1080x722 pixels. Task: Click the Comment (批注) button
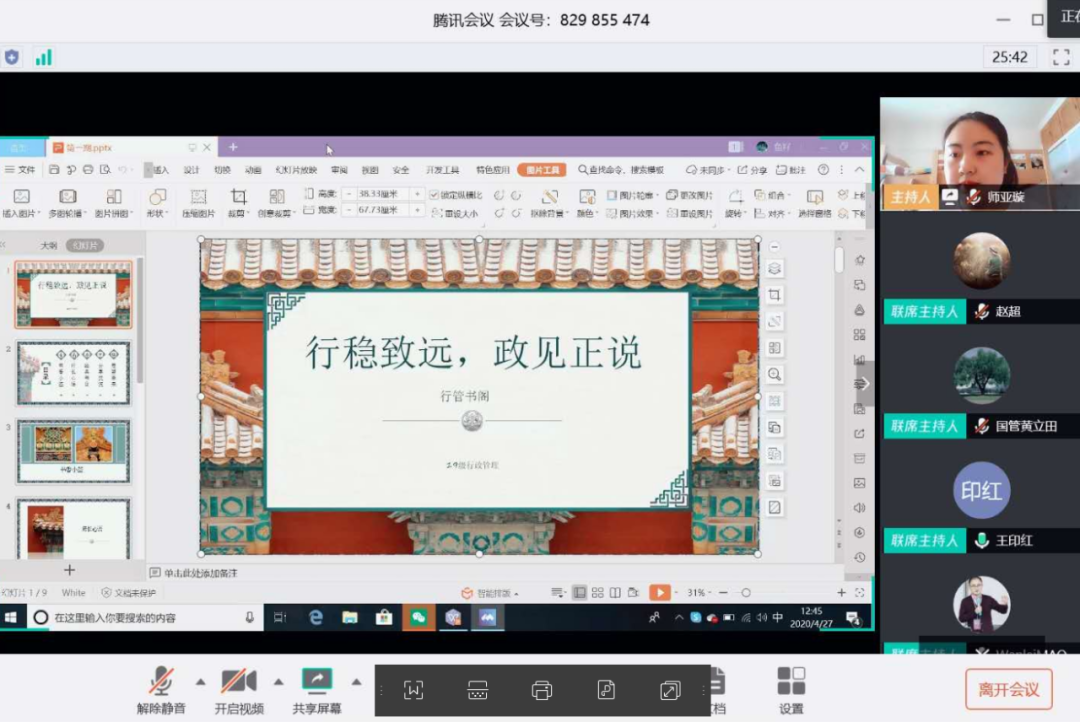point(791,169)
